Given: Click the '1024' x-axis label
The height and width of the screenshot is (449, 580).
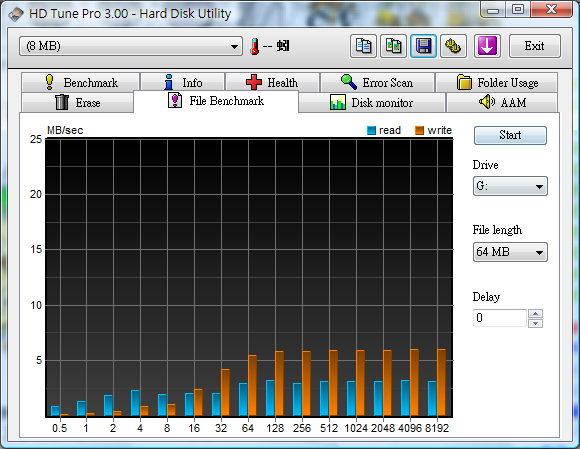Looking at the screenshot, I should click(x=356, y=428).
